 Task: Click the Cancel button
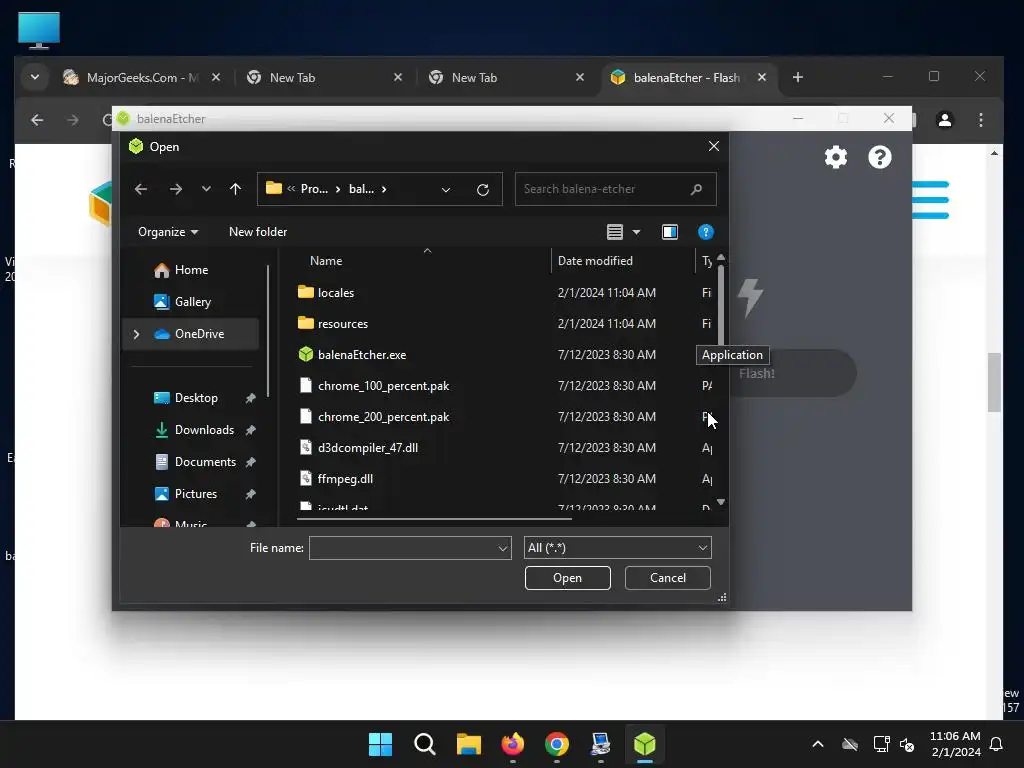pos(667,578)
